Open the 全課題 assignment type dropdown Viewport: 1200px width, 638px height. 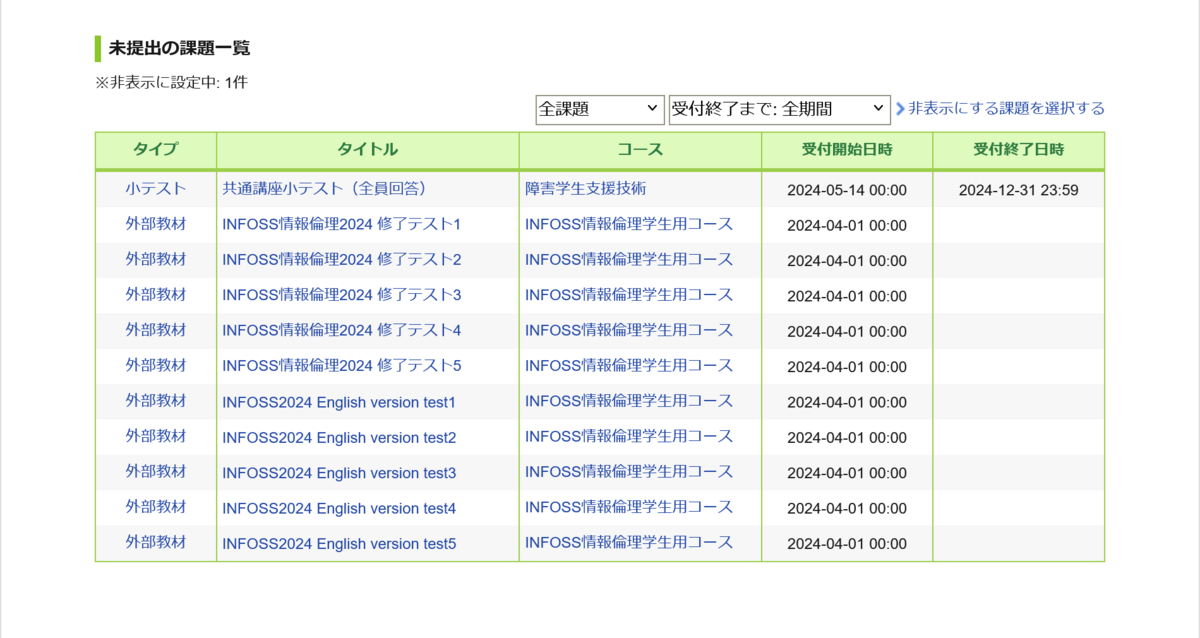[600, 109]
